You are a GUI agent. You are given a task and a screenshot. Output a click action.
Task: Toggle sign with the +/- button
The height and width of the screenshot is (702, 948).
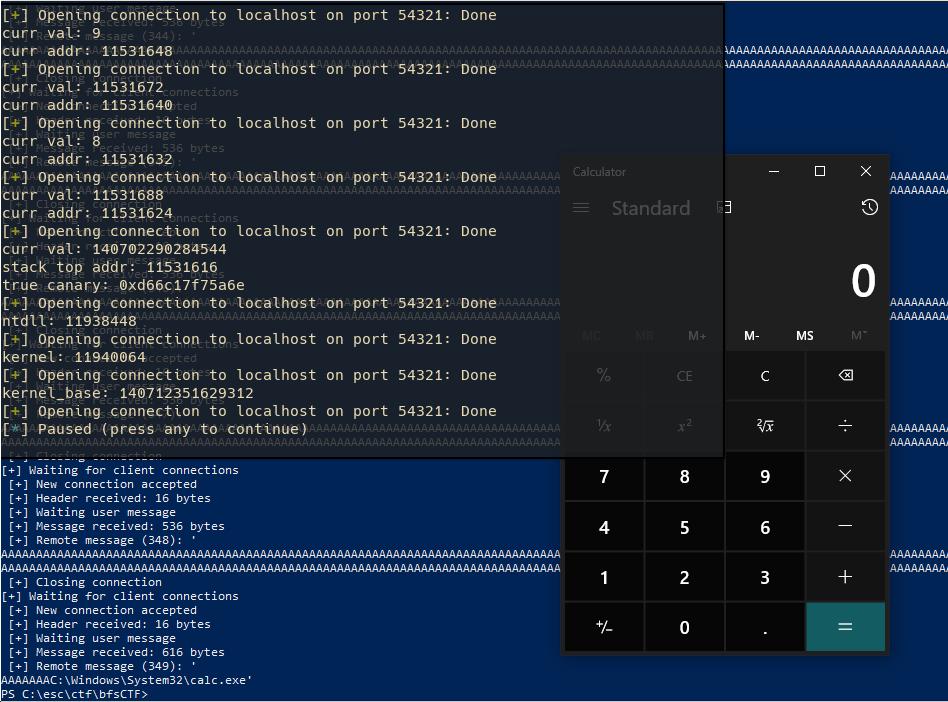pos(604,627)
